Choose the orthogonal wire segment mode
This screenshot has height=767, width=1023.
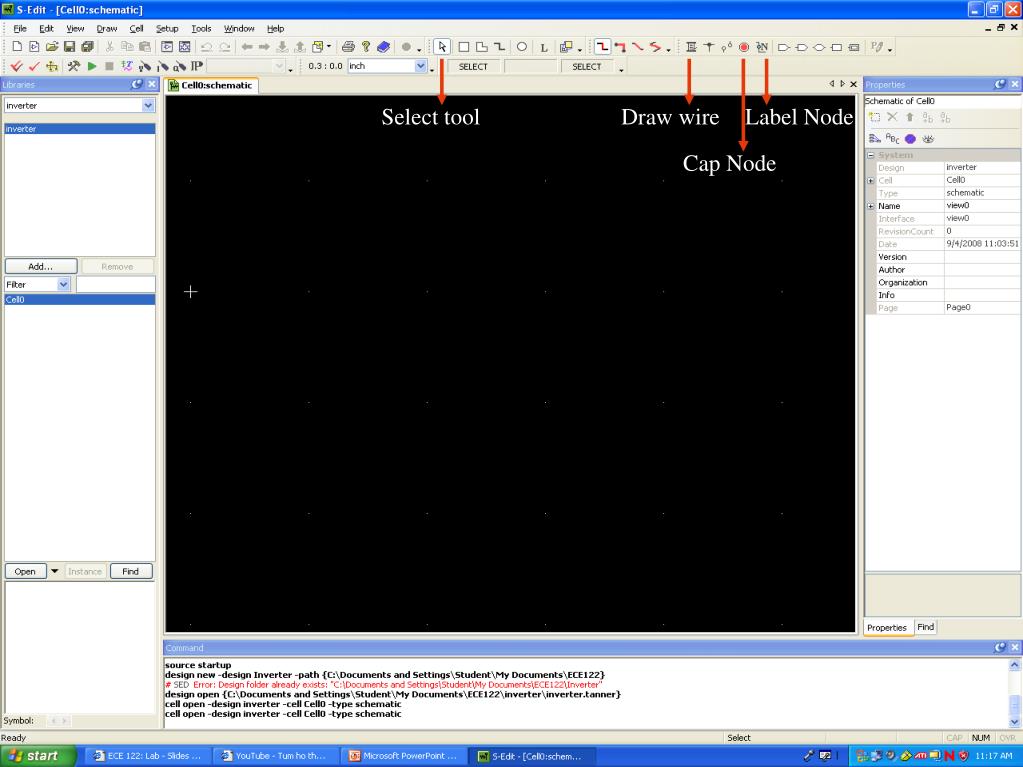click(602, 47)
